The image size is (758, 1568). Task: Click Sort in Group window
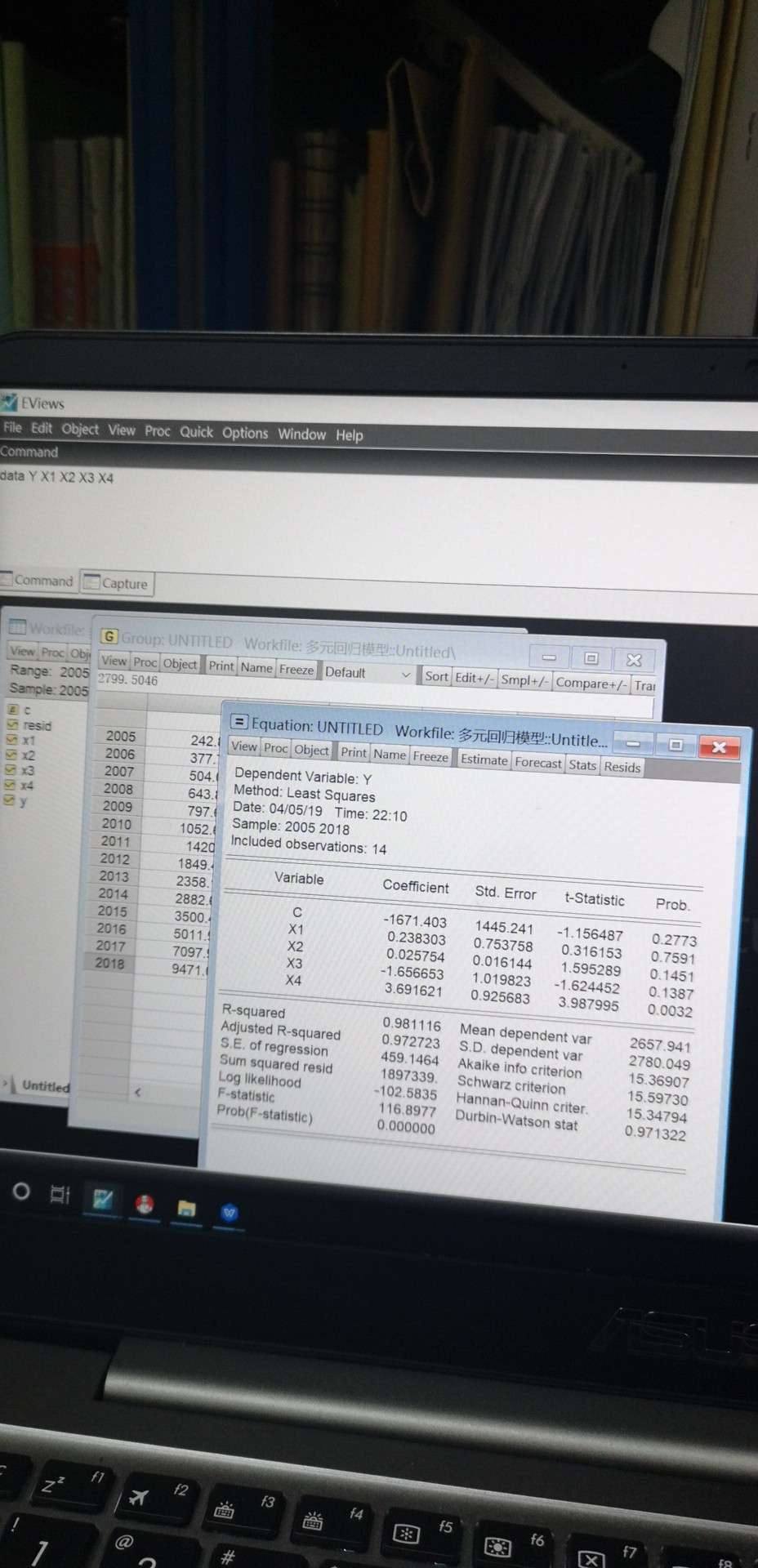coord(436,676)
